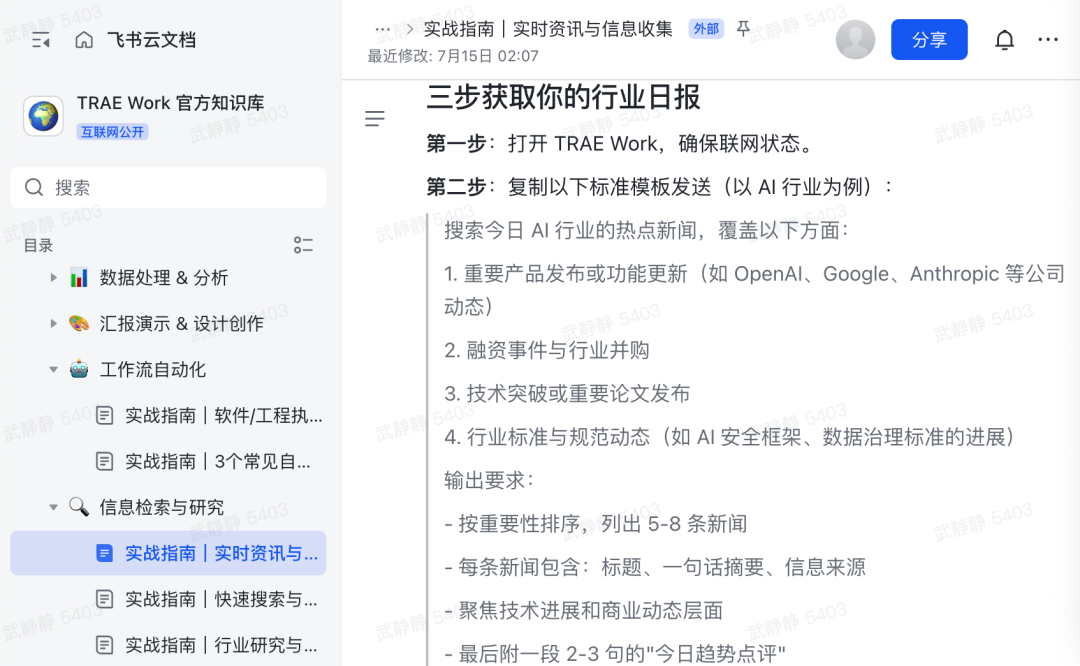Click the line 3. 技术突破或重要论文发布

[x=567, y=394]
